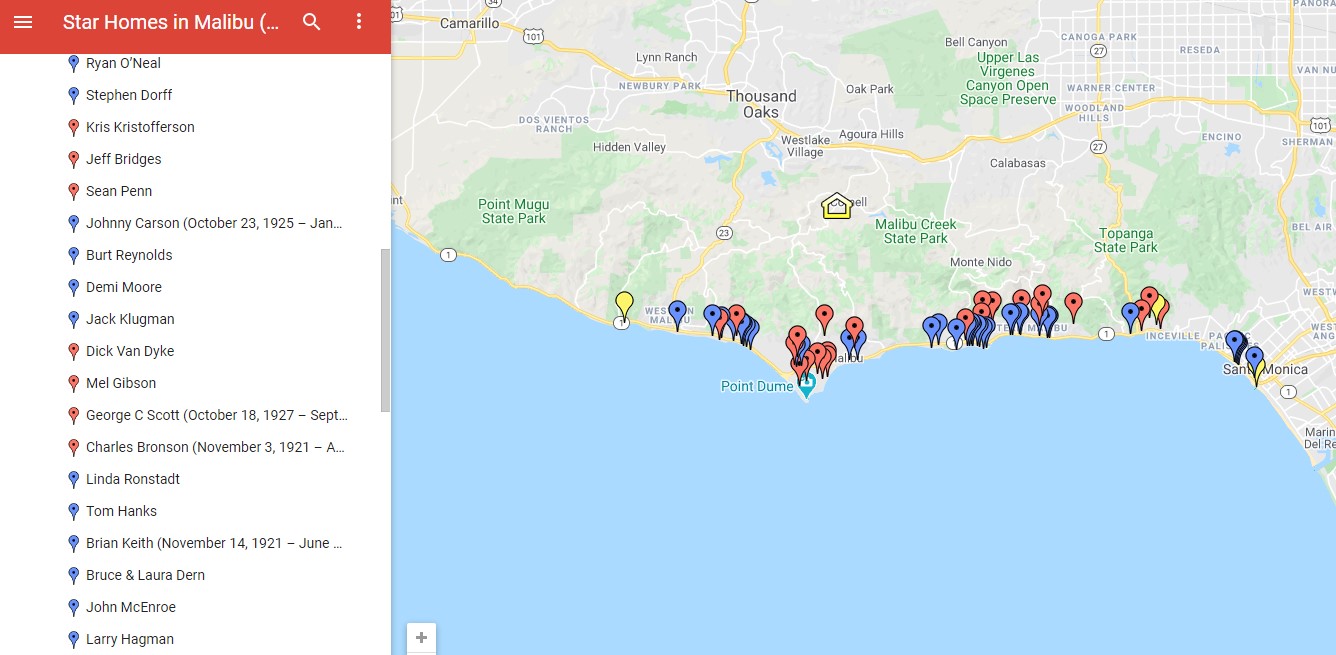
Task: Click the red pin next to Mel Gibson
Action: pyautogui.click(x=73, y=383)
